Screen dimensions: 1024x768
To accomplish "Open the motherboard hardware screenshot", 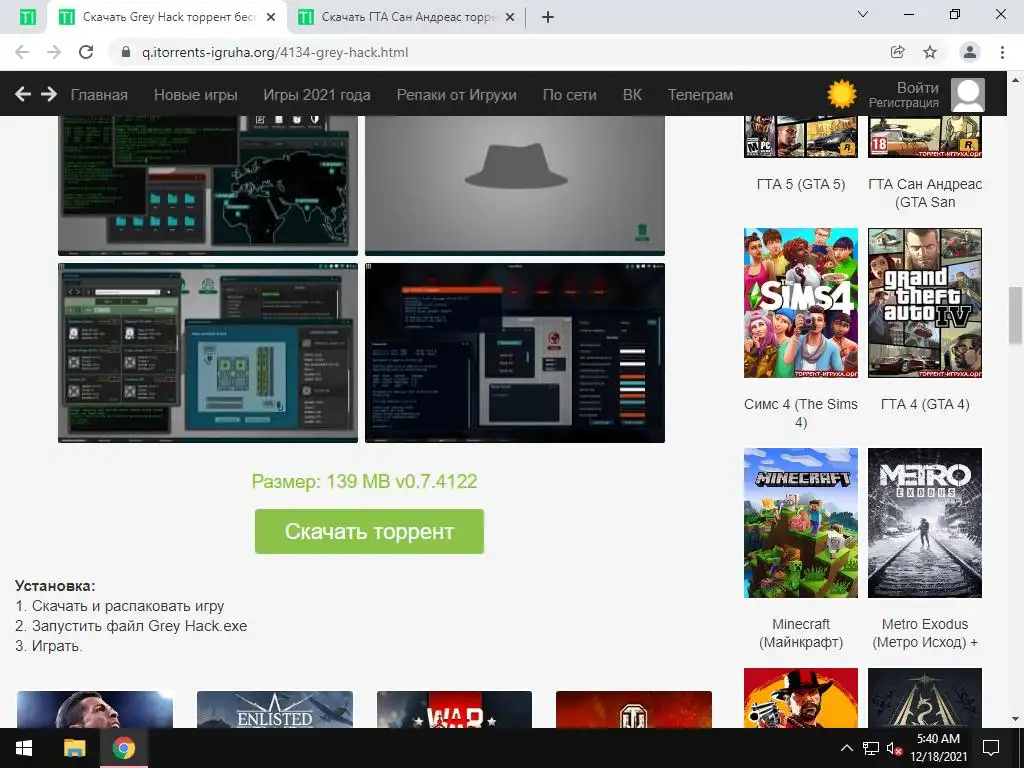I will [208, 353].
